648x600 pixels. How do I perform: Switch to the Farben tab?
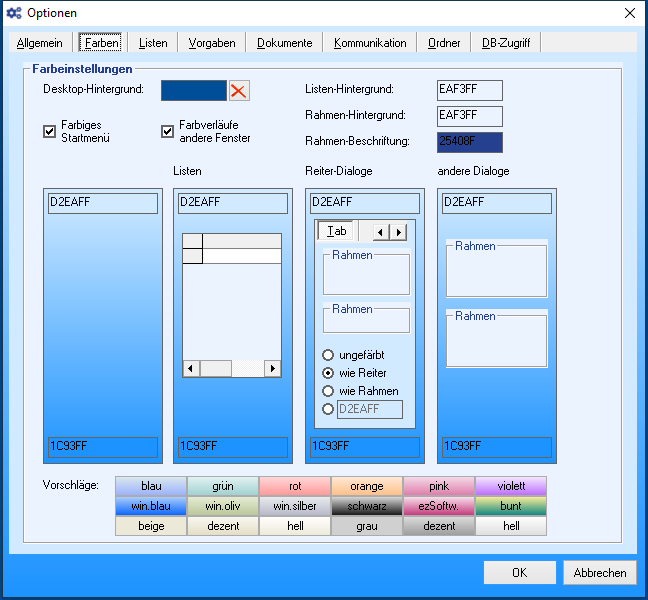coord(100,43)
